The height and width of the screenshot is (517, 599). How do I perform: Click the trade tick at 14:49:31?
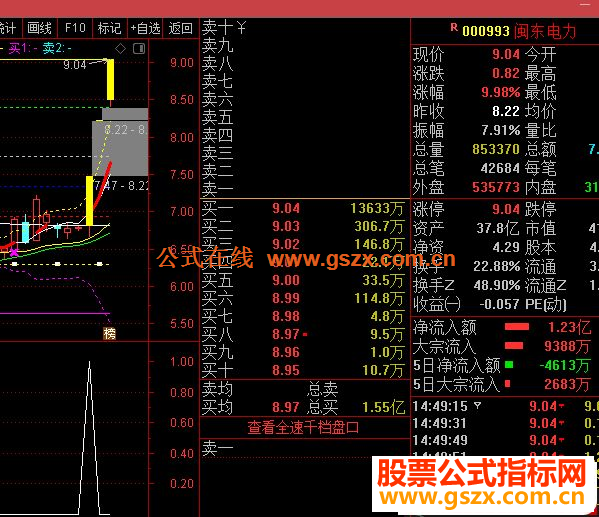505,423
